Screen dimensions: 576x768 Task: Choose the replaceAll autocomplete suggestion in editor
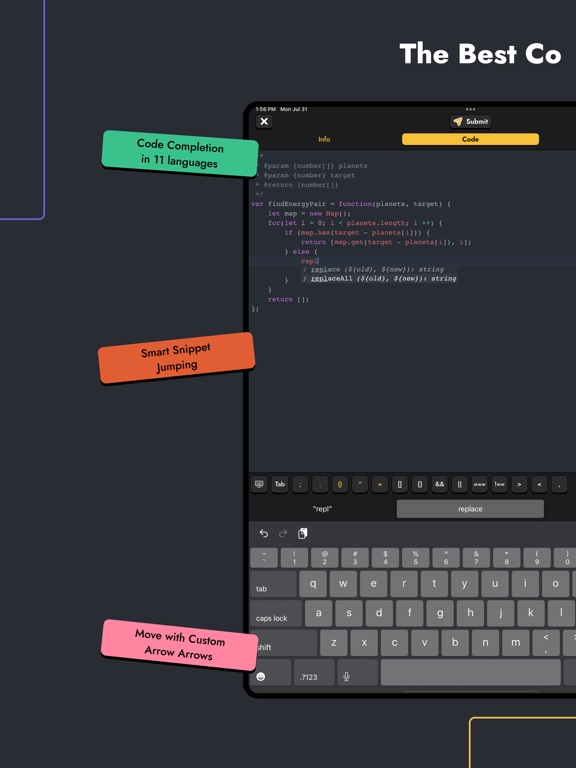click(x=379, y=279)
